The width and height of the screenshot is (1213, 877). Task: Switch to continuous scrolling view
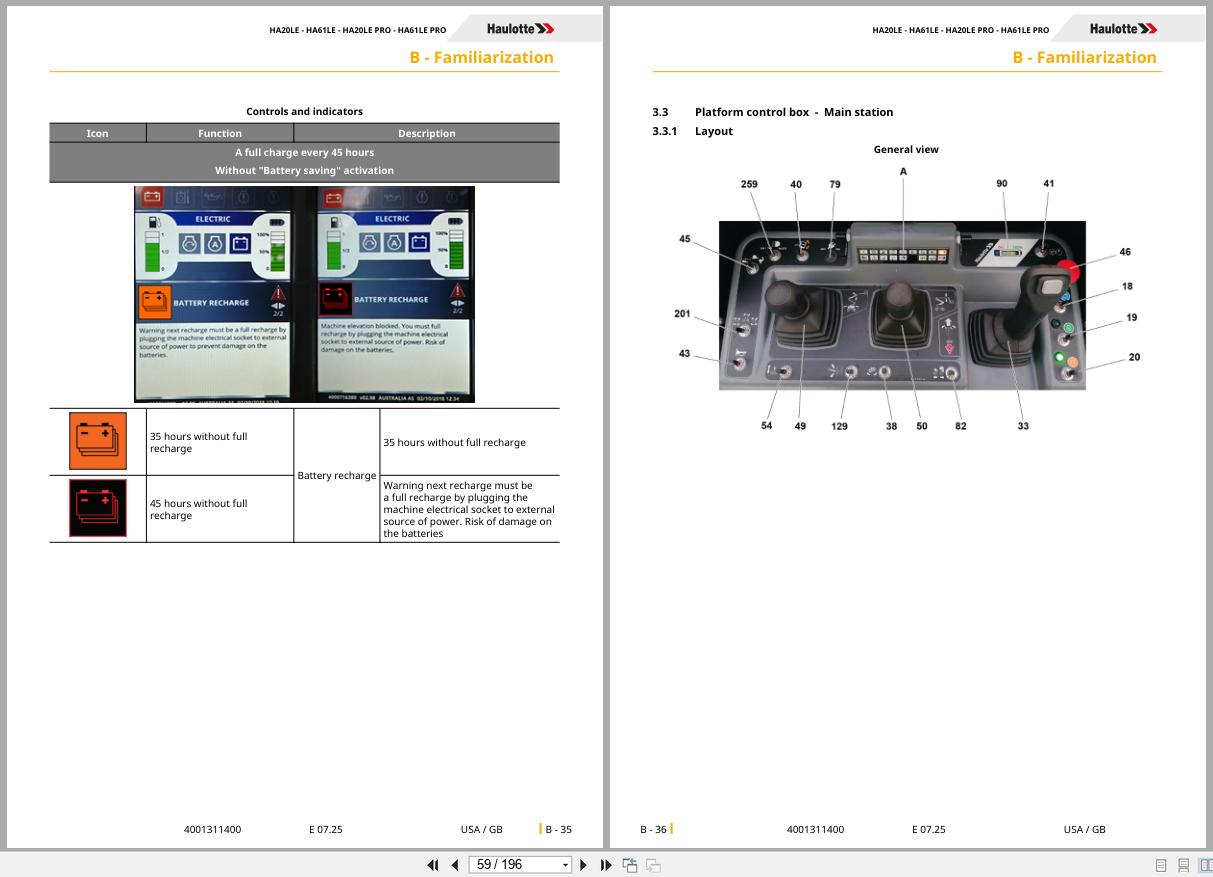(x=1184, y=865)
